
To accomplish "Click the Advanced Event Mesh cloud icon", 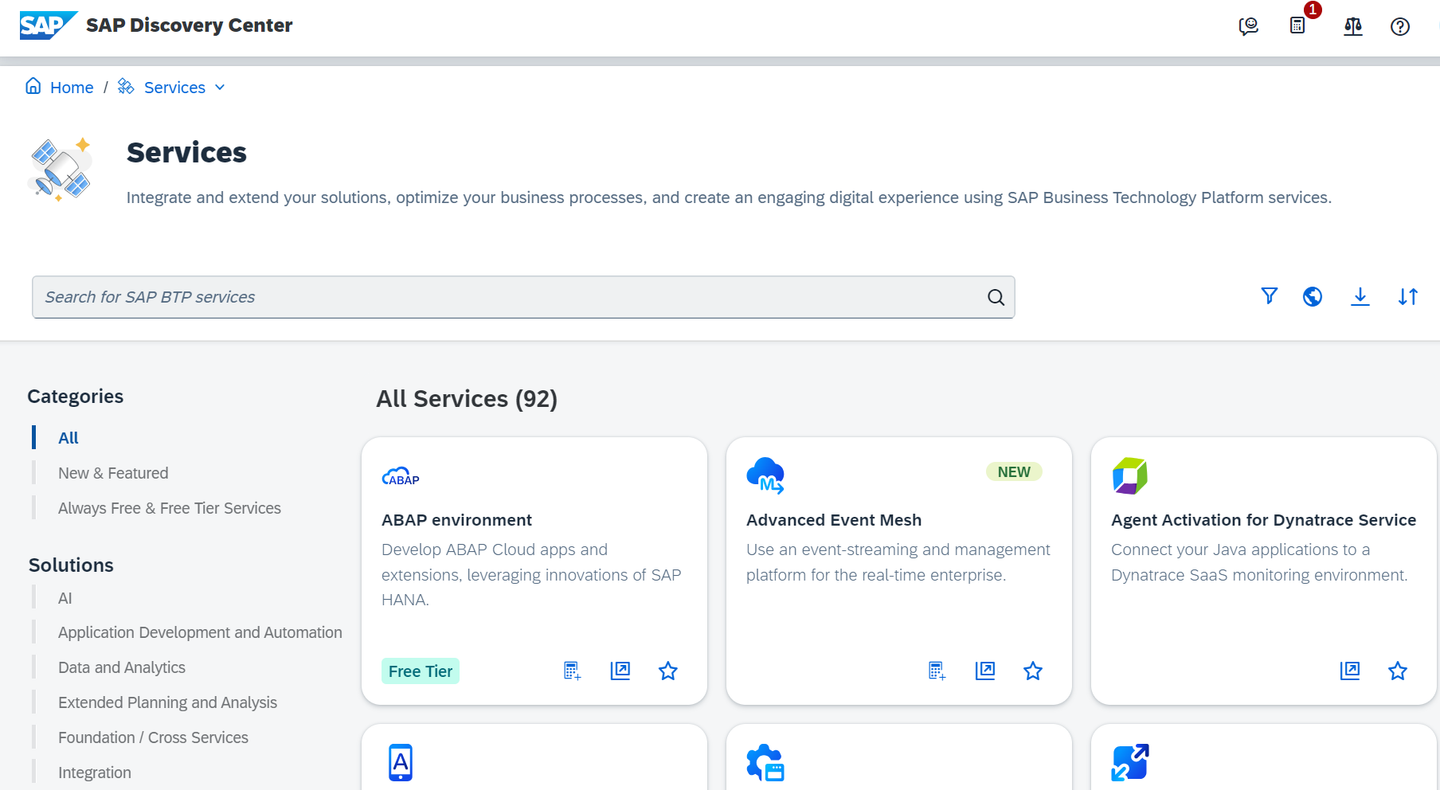I will (x=765, y=476).
